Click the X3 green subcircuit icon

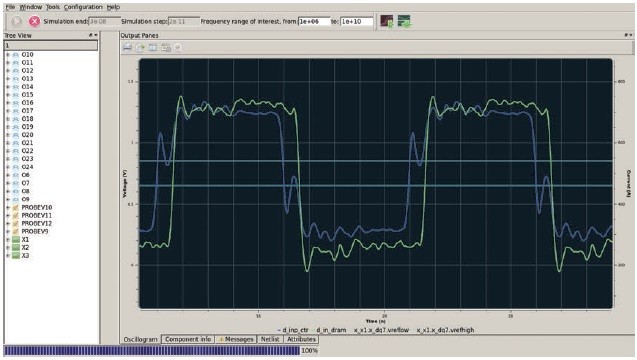click(x=16, y=256)
